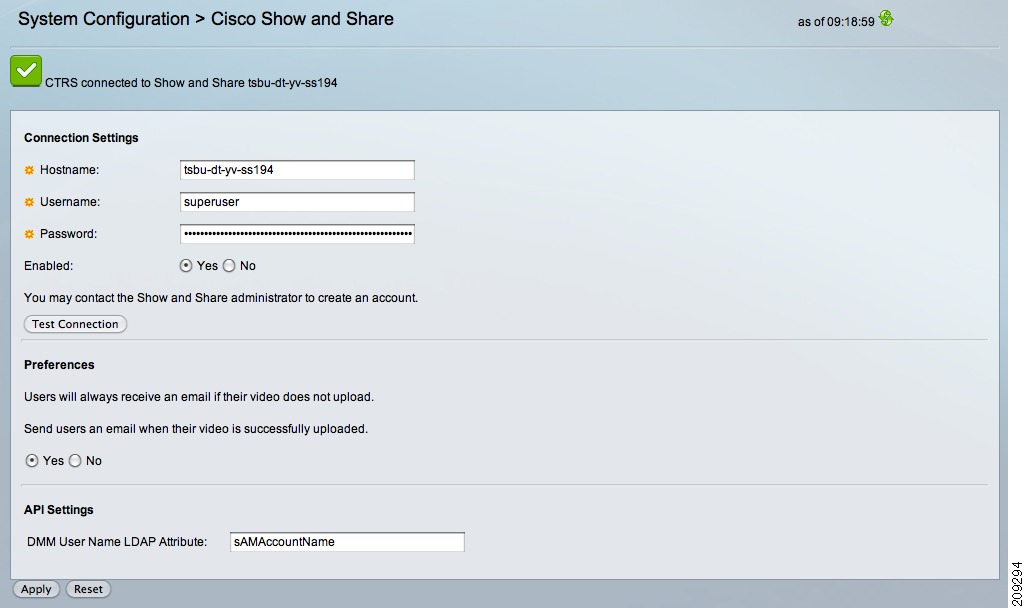Viewport: 1025px width, 608px height.
Task: Click the Apply button
Action: pyautogui.click(x=36, y=589)
